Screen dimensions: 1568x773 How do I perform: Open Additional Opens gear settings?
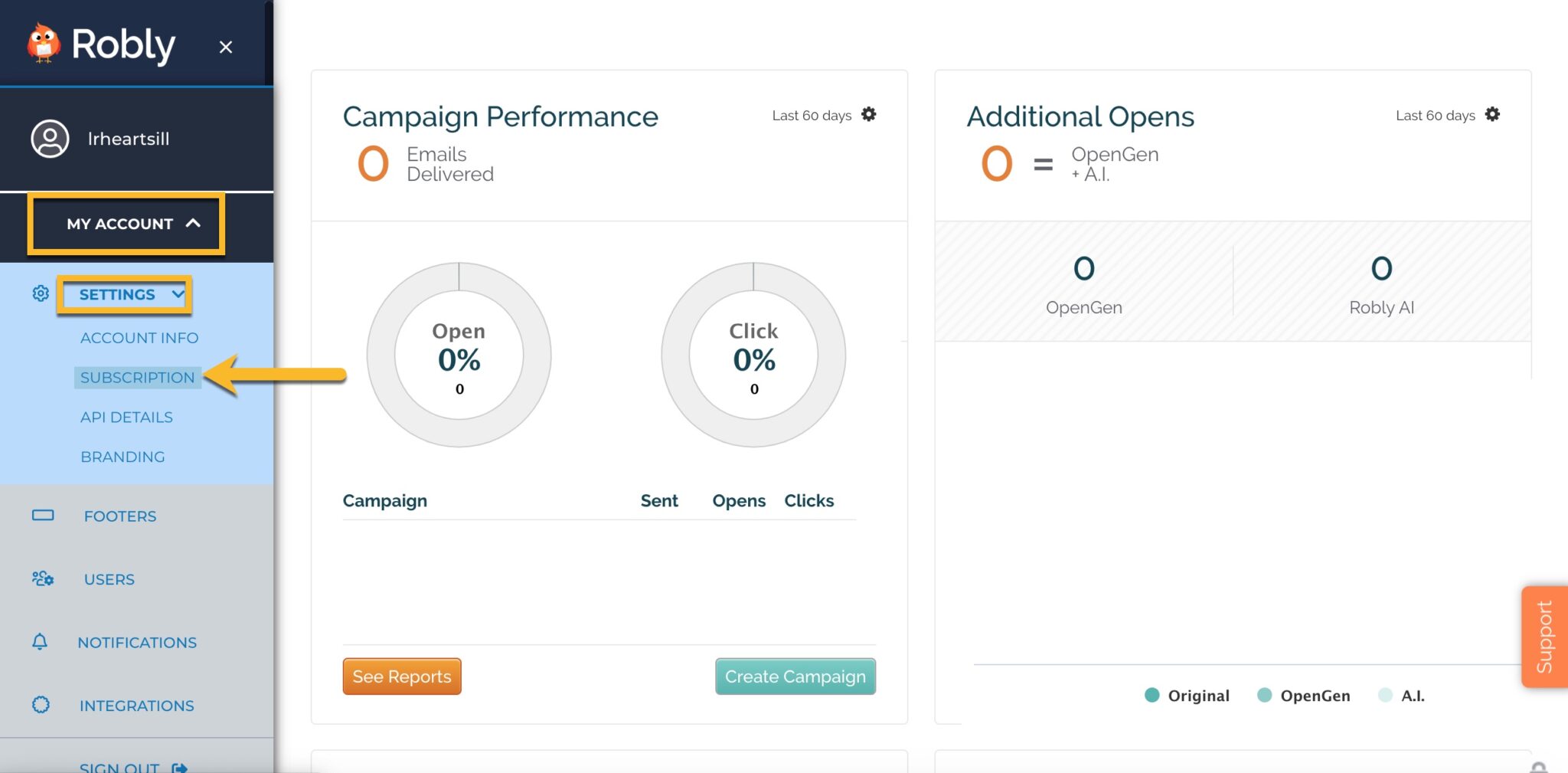[1492, 114]
